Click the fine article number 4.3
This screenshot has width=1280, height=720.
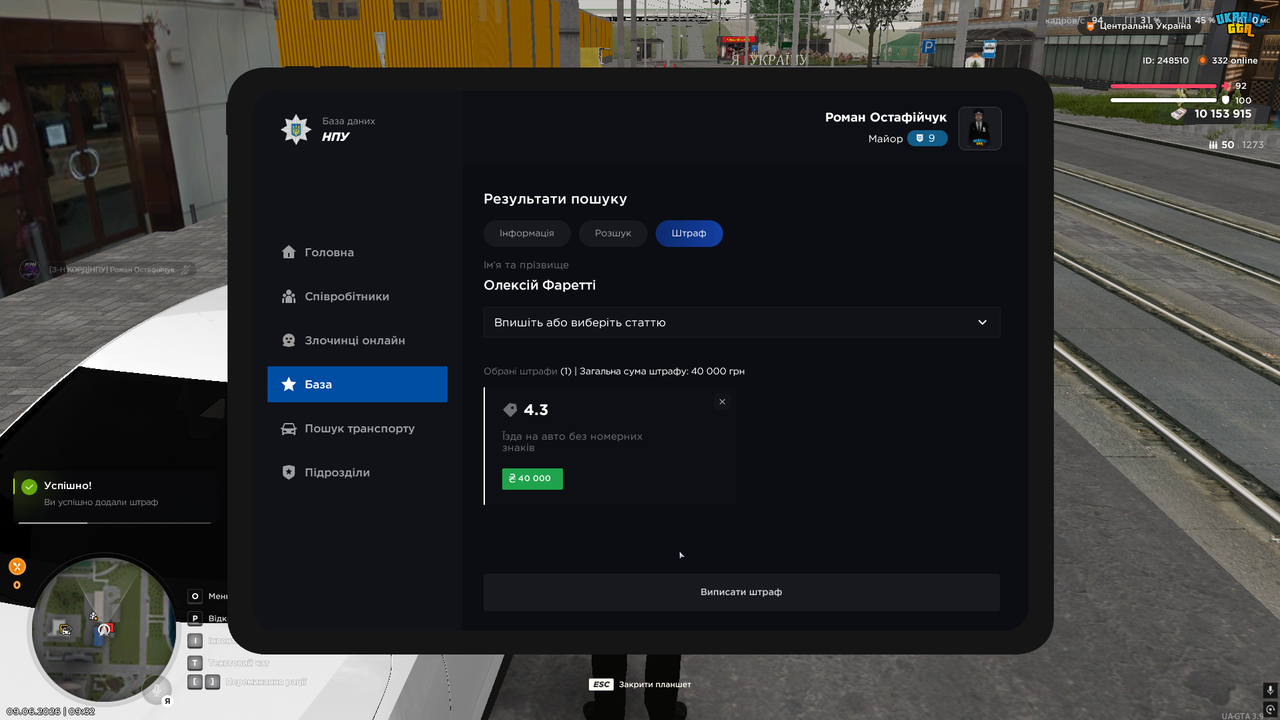536,410
